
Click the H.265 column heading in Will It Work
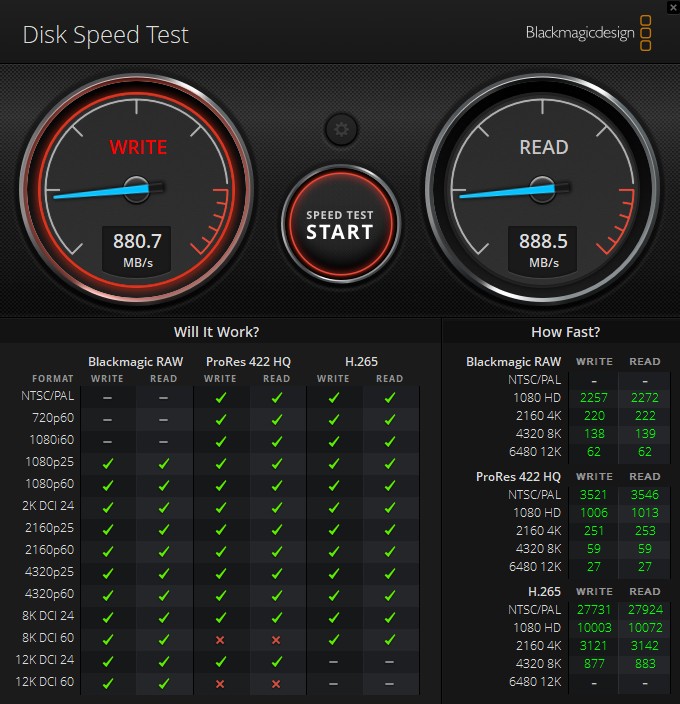click(361, 361)
